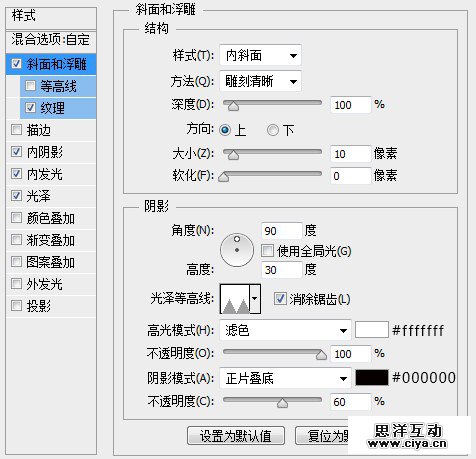Click the angle dial control

coord(237,250)
